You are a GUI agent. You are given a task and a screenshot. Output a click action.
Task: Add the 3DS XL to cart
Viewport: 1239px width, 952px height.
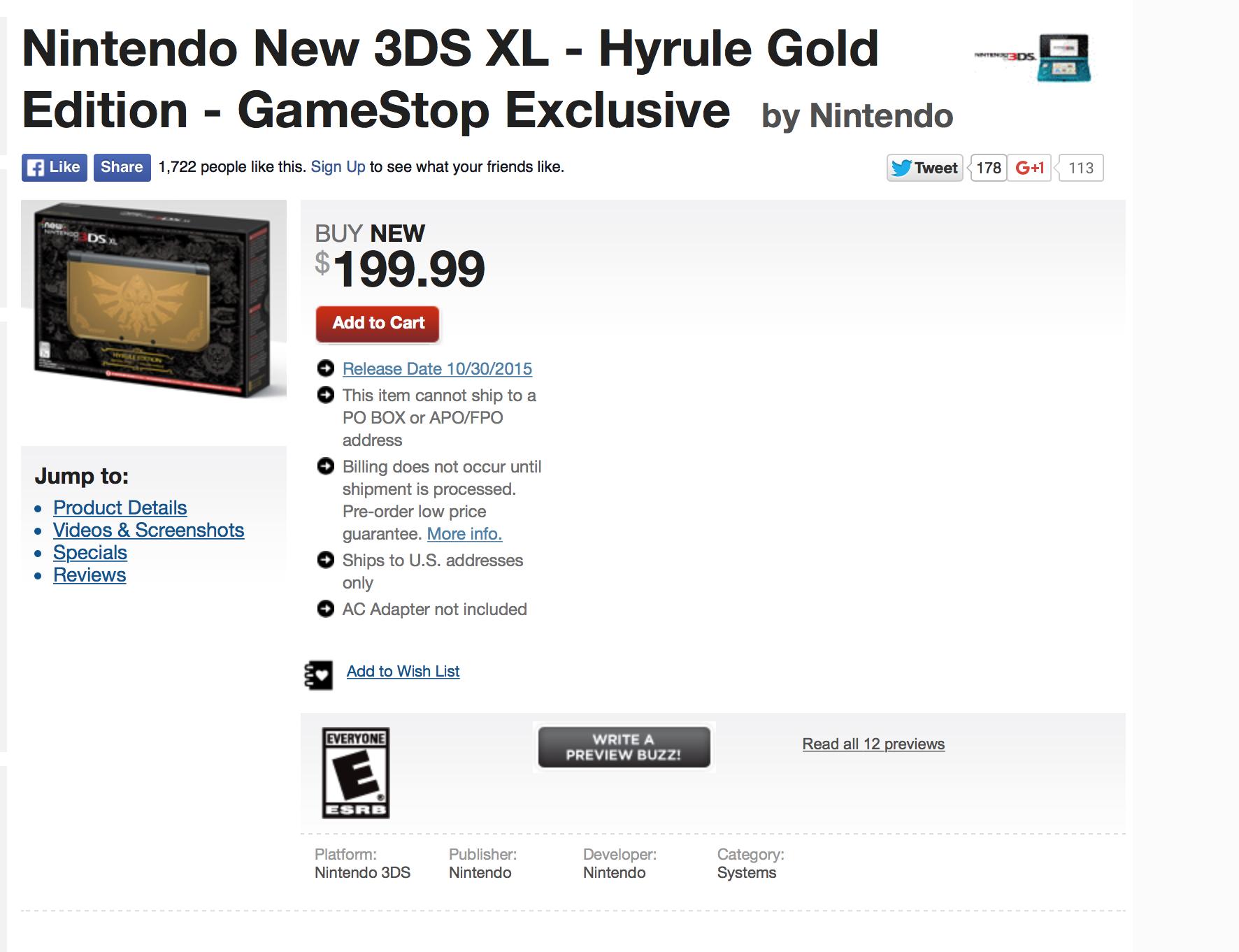pyautogui.click(x=378, y=324)
